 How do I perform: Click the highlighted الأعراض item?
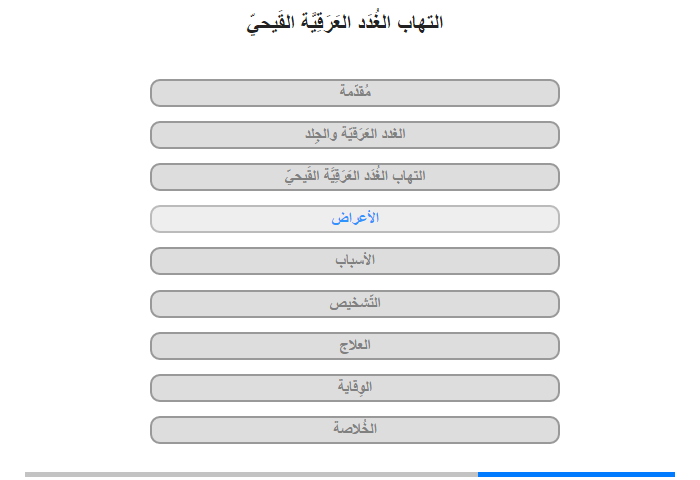(355, 219)
